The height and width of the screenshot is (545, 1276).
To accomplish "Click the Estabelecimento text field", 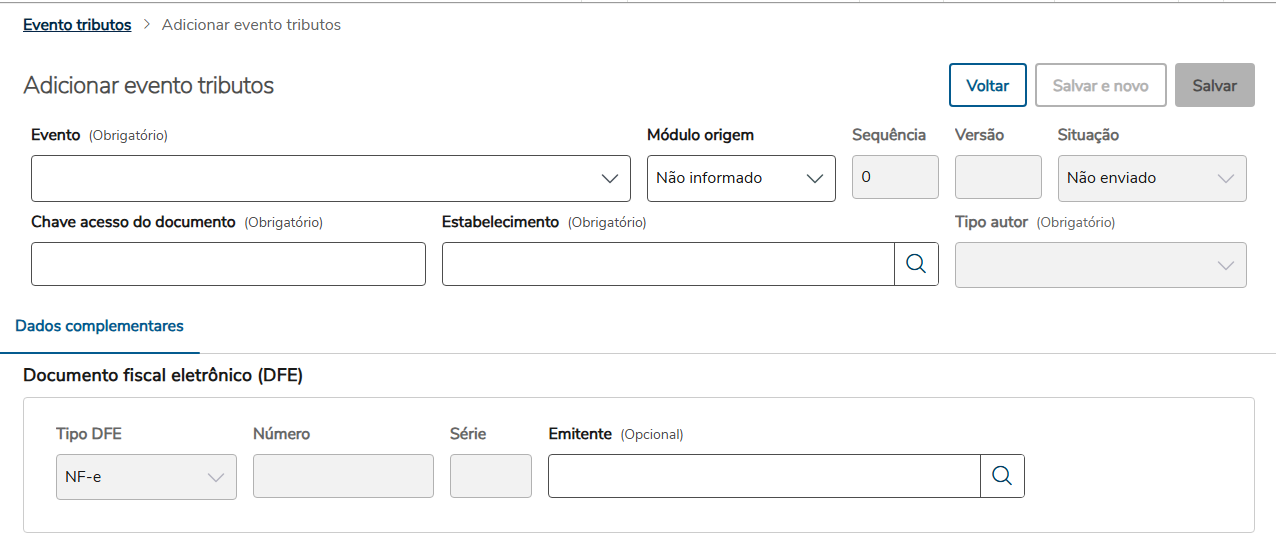I will click(x=668, y=264).
